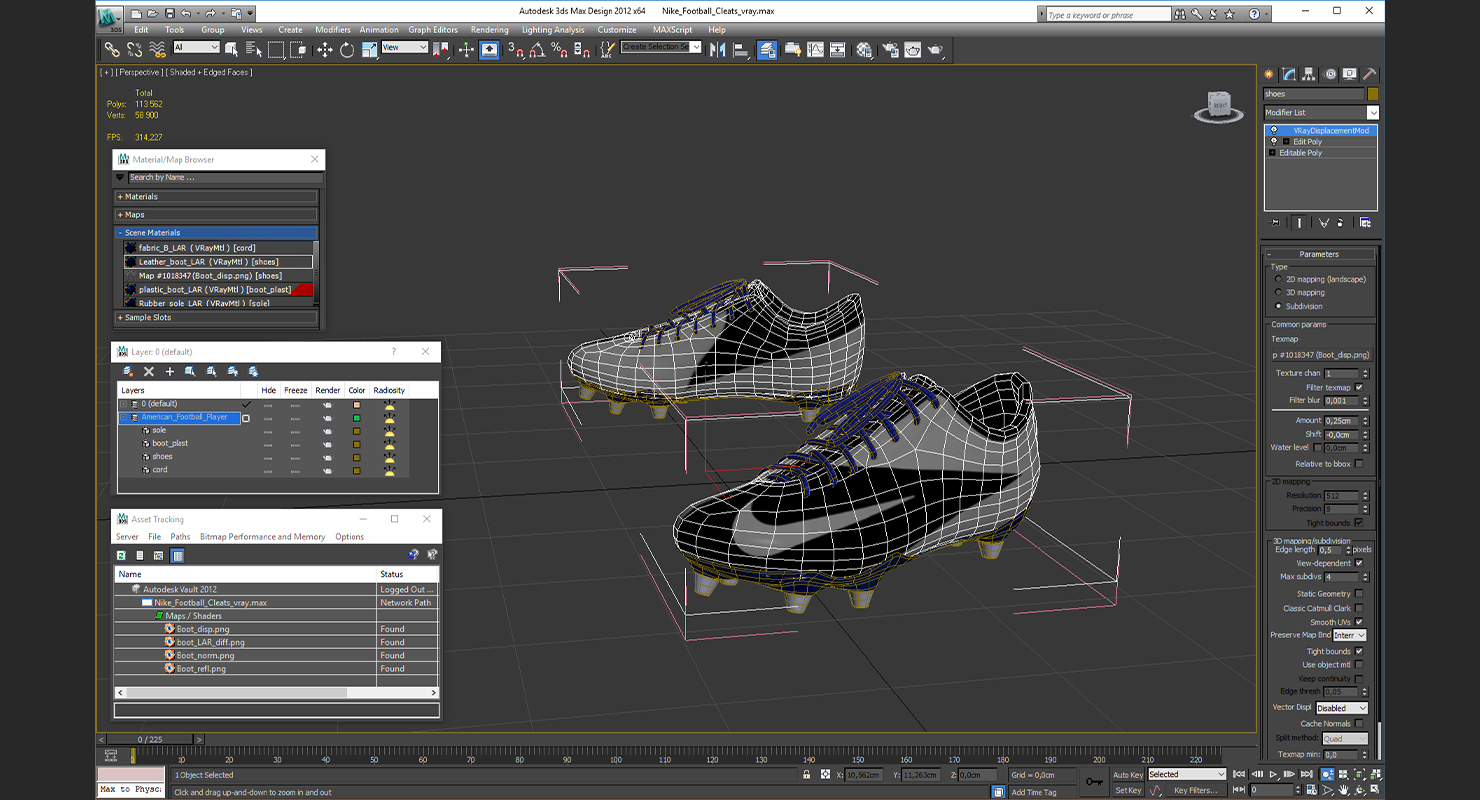Toggle Filter texmap checkbox
Screen dimensions: 1480x800
coord(1359,387)
